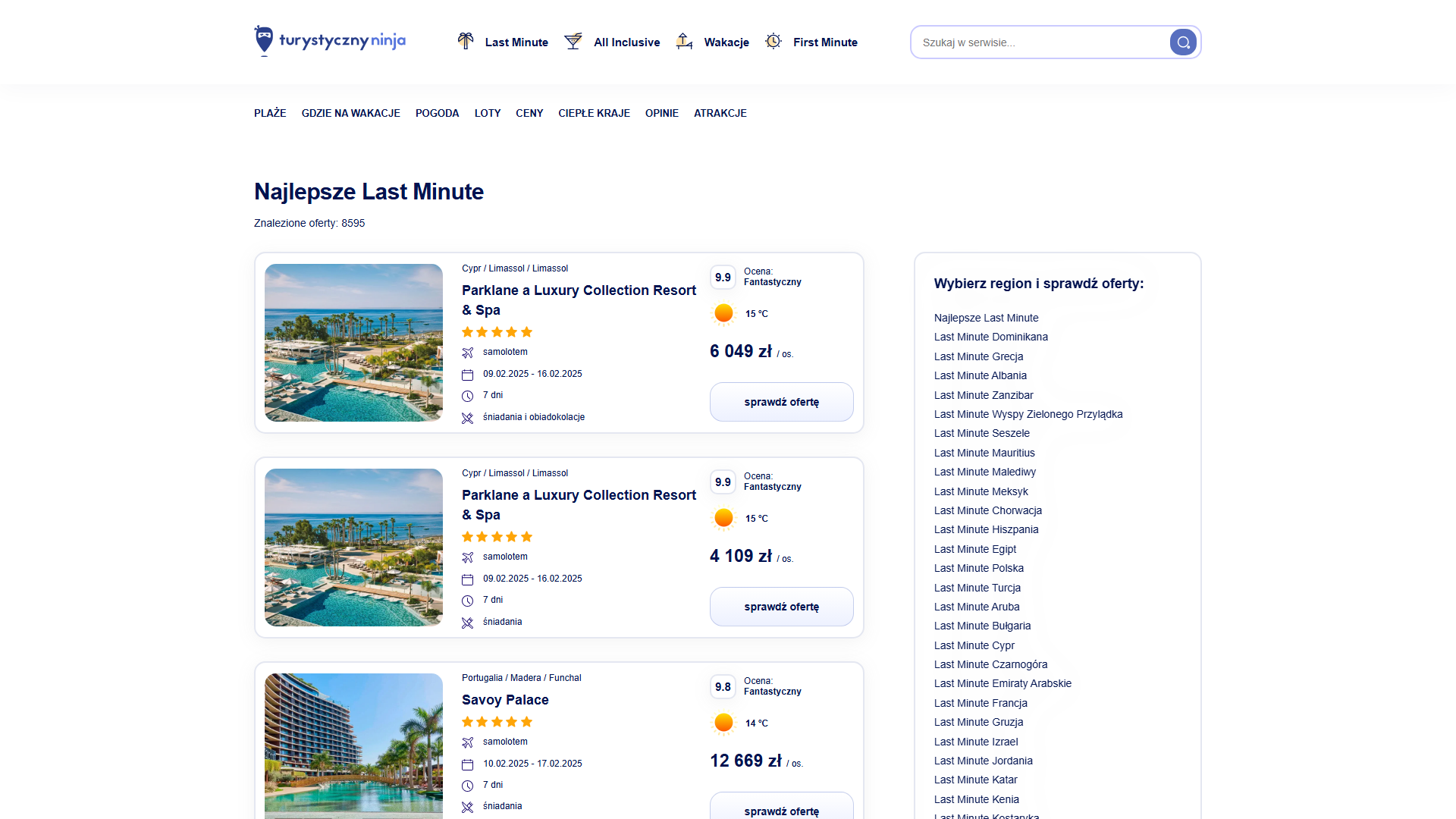The image size is (1456, 819).
Task: Open the Last Minute Dominikana link
Action: tap(990, 337)
